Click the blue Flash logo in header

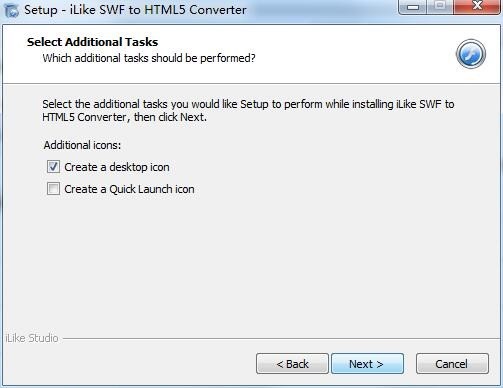pos(471,54)
